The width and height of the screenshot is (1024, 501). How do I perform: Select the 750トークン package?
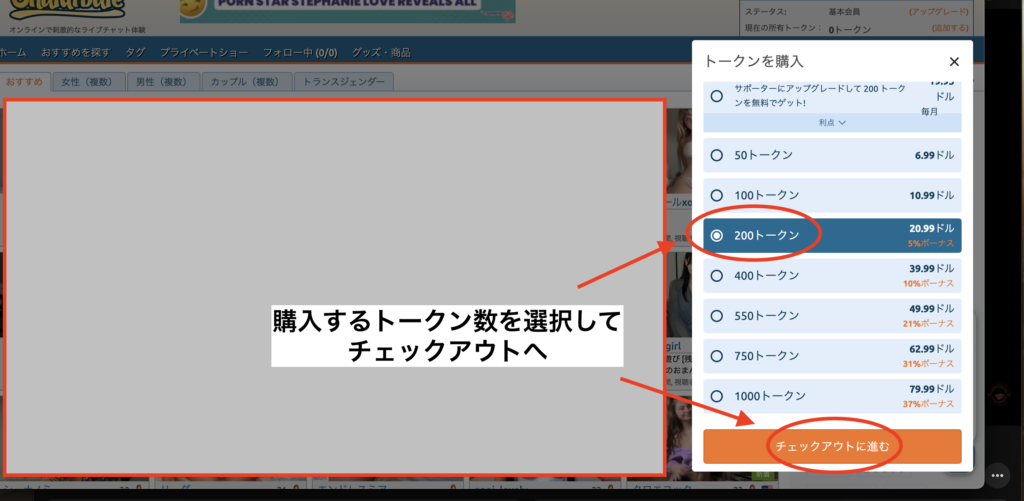click(x=716, y=355)
